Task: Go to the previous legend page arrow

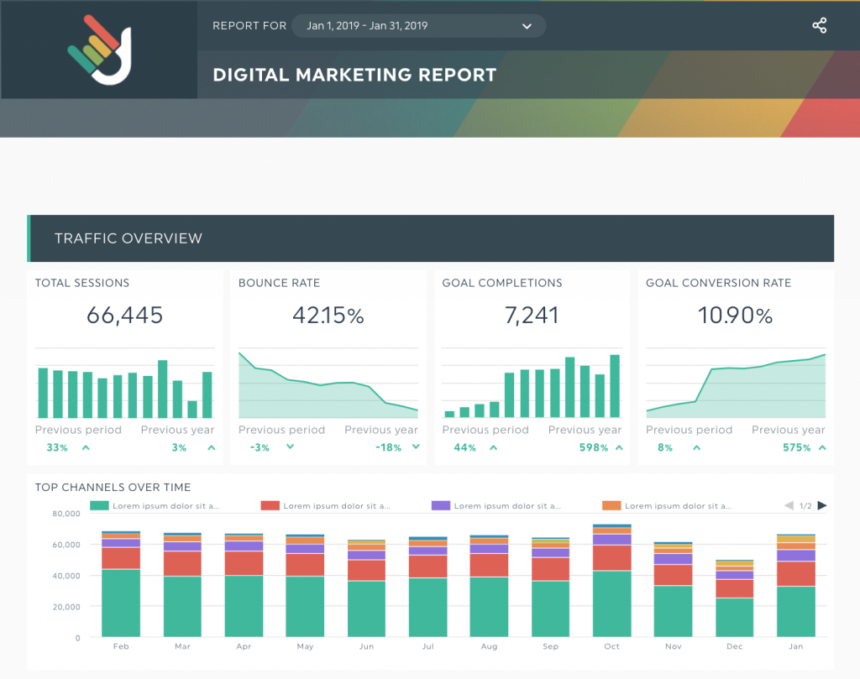Action: [x=789, y=506]
